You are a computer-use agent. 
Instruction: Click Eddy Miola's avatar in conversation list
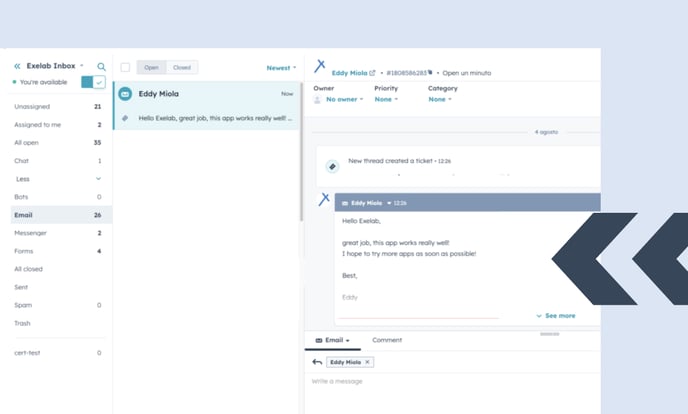[125, 94]
